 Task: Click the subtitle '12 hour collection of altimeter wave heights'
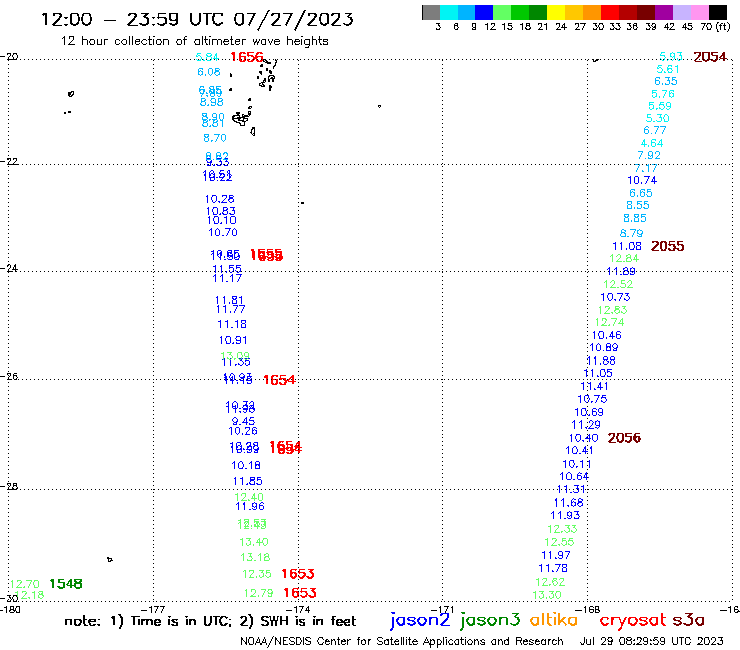click(194, 41)
